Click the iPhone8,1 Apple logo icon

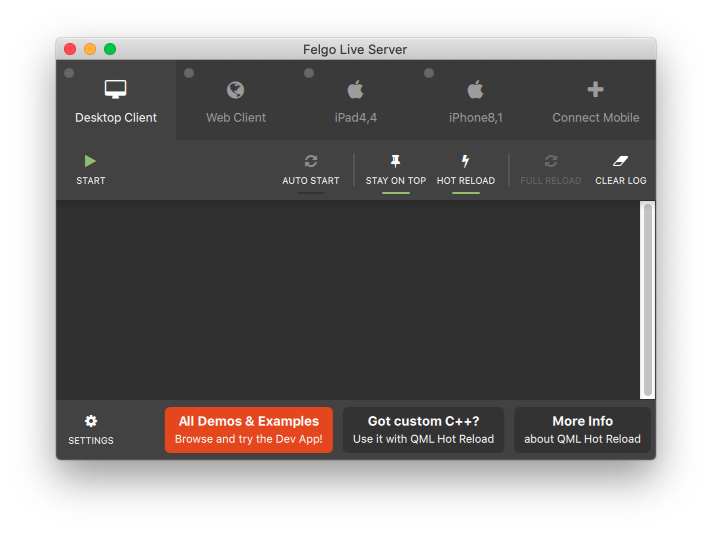tap(475, 89)
